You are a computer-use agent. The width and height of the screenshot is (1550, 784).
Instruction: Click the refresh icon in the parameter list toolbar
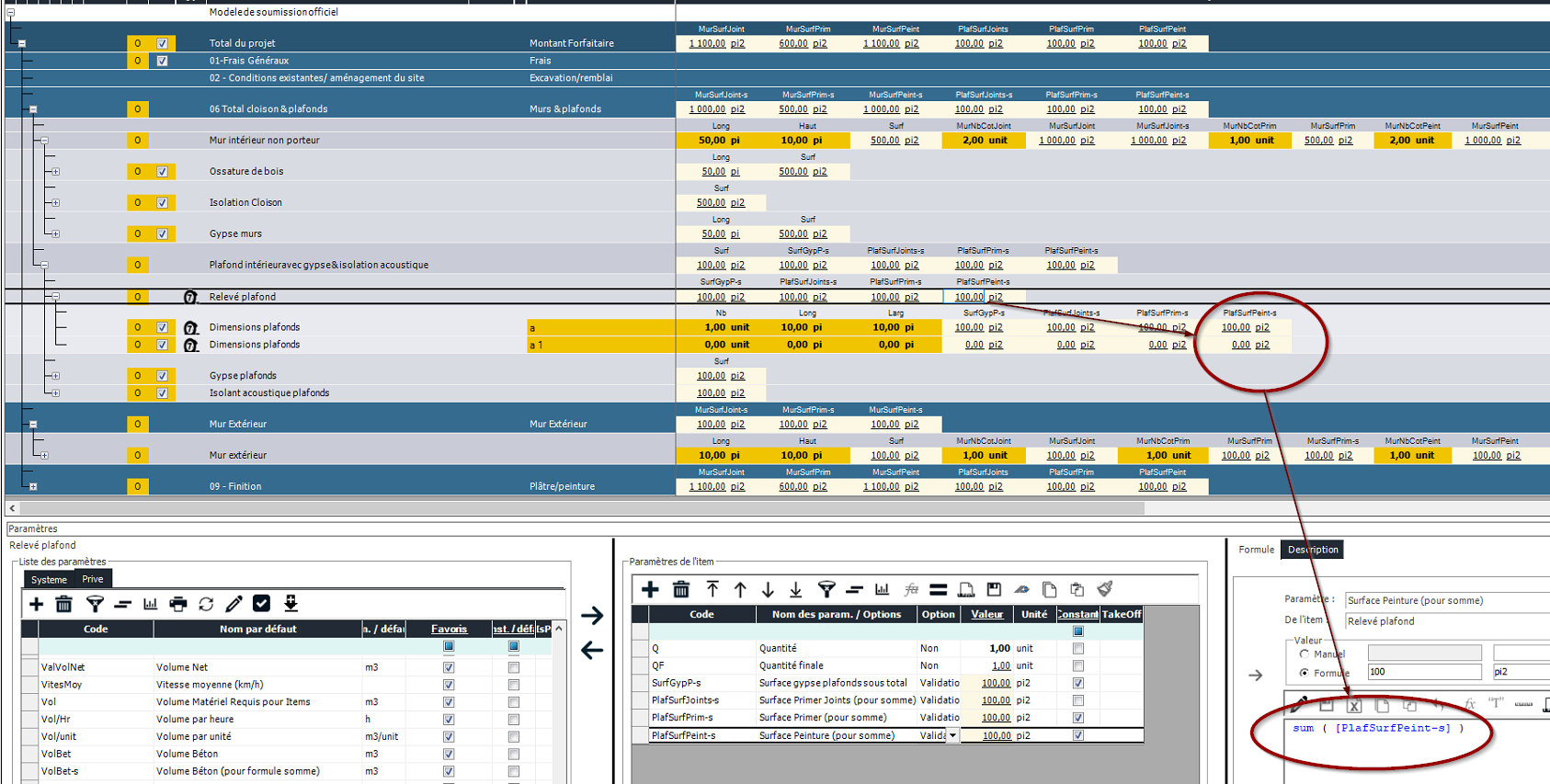click(206, 604)
